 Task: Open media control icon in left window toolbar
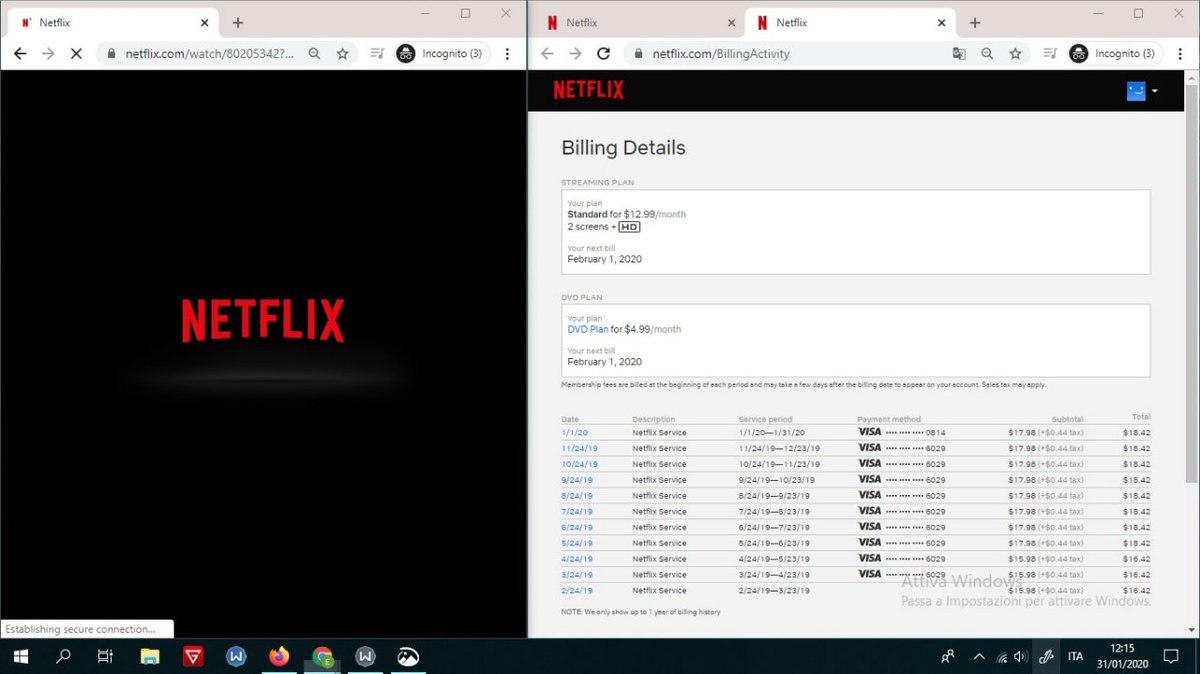coord(377,53)
